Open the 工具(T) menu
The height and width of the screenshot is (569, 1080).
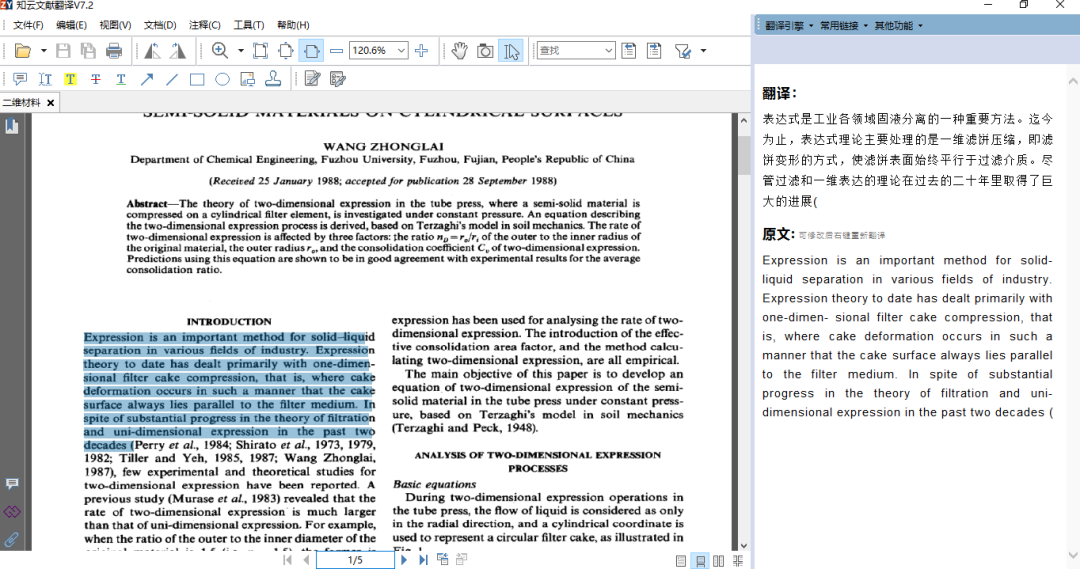[x=249, y=25]
